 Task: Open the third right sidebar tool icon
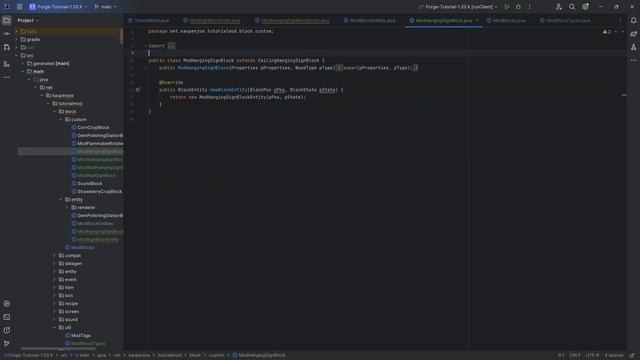click(633, 47)
